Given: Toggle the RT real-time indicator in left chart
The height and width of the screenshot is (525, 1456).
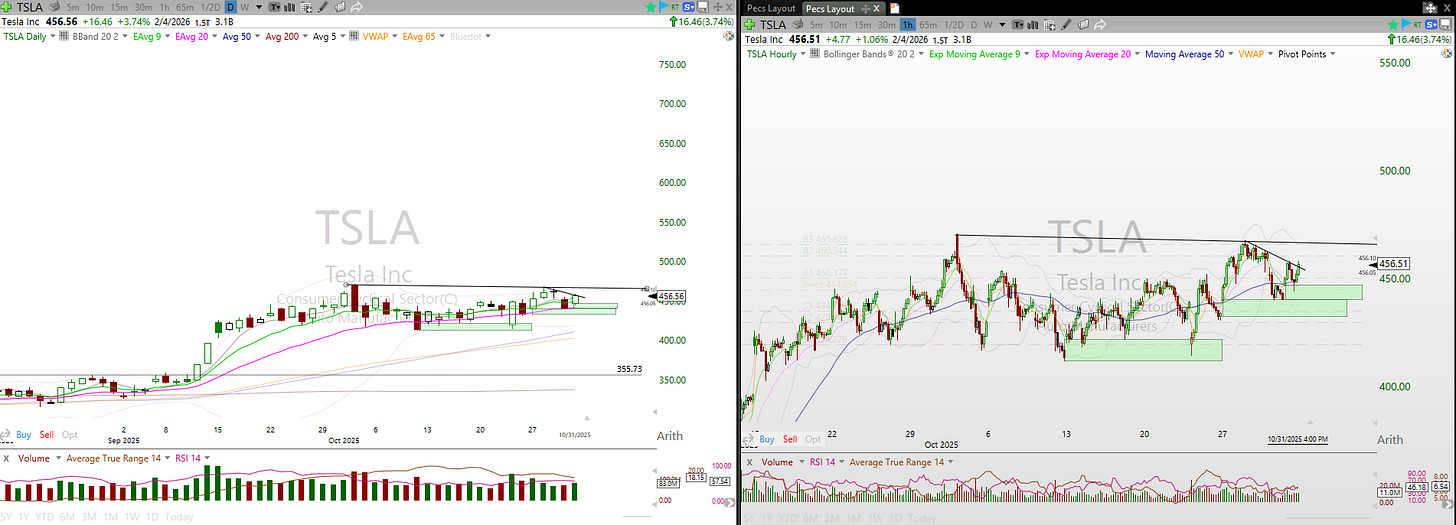Looking at the screenshot, I should [x=675, y=7].
